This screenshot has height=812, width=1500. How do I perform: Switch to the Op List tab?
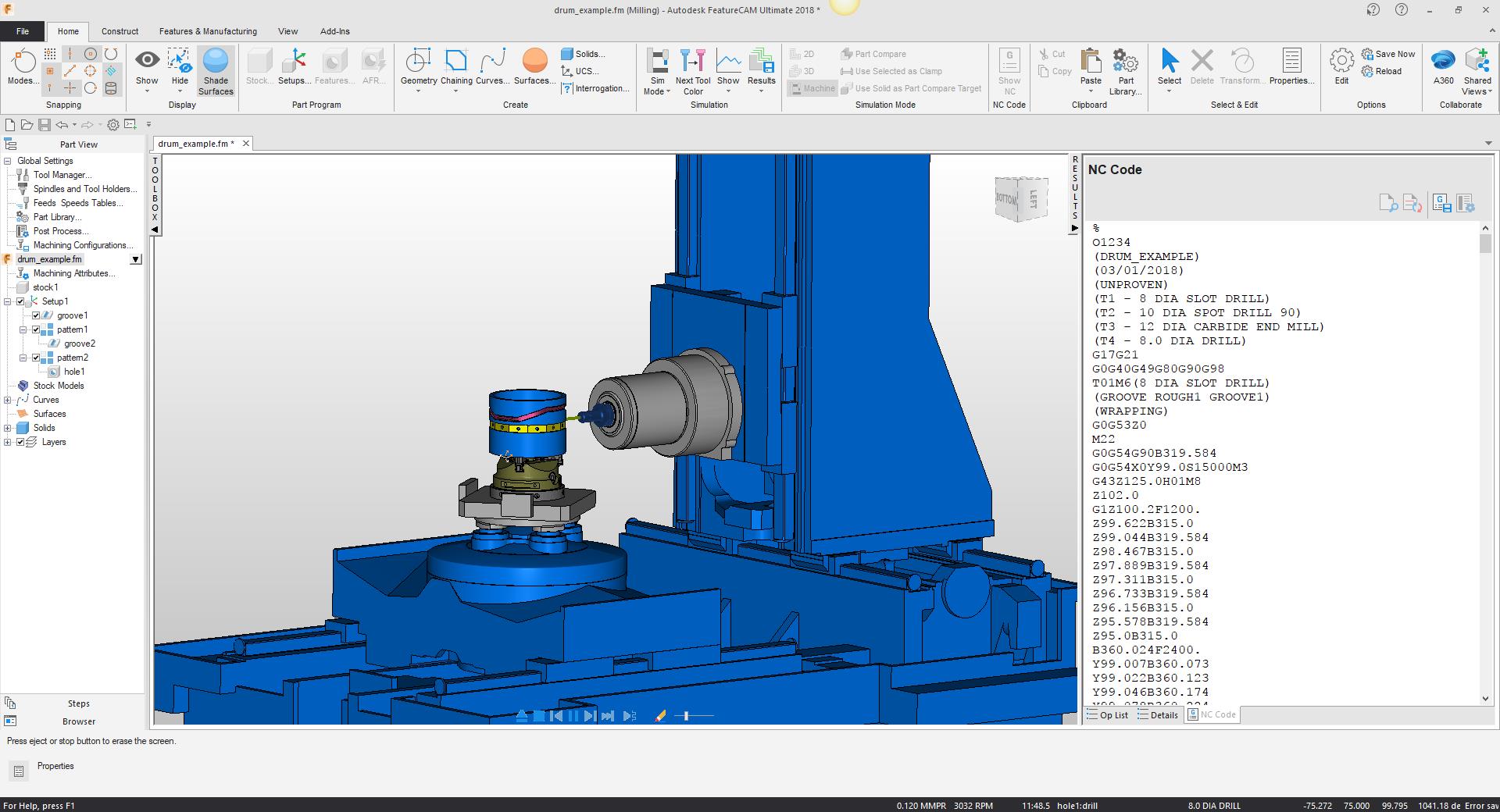[x=1107, y=715]
